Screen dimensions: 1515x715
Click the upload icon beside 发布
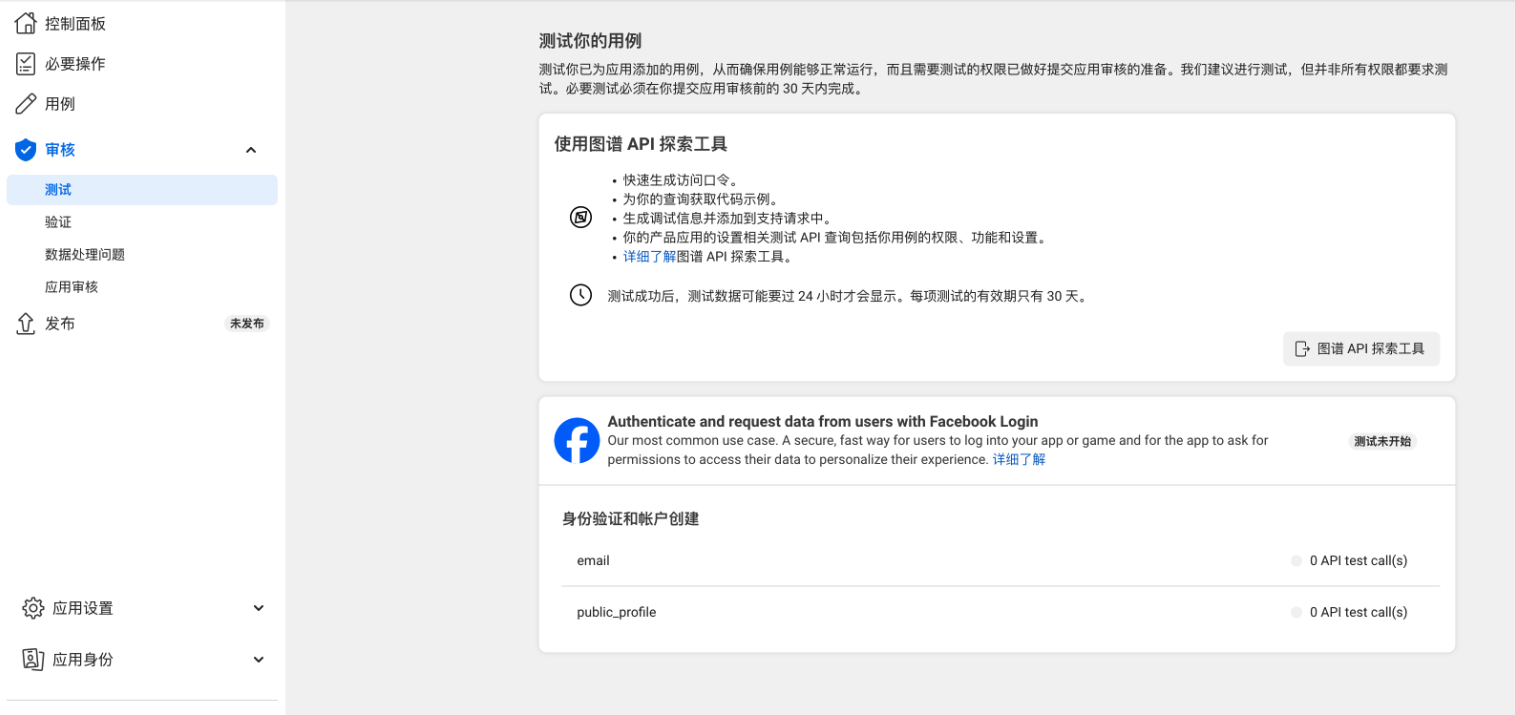tap(26, 324)
